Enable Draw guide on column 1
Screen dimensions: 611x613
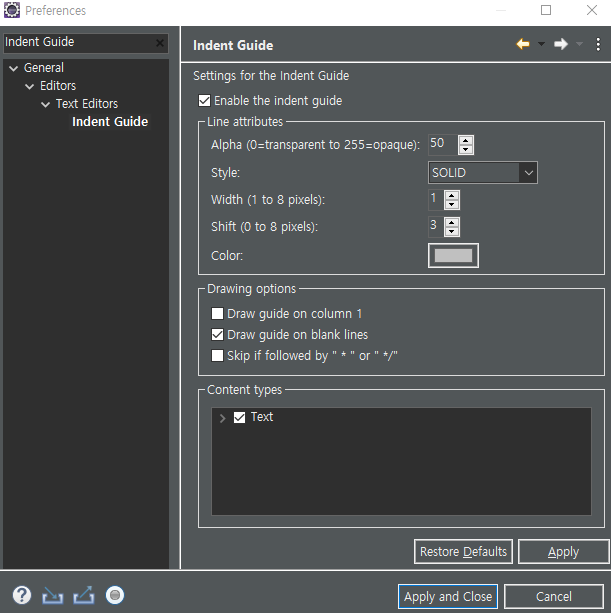click(x=217, y=314)
